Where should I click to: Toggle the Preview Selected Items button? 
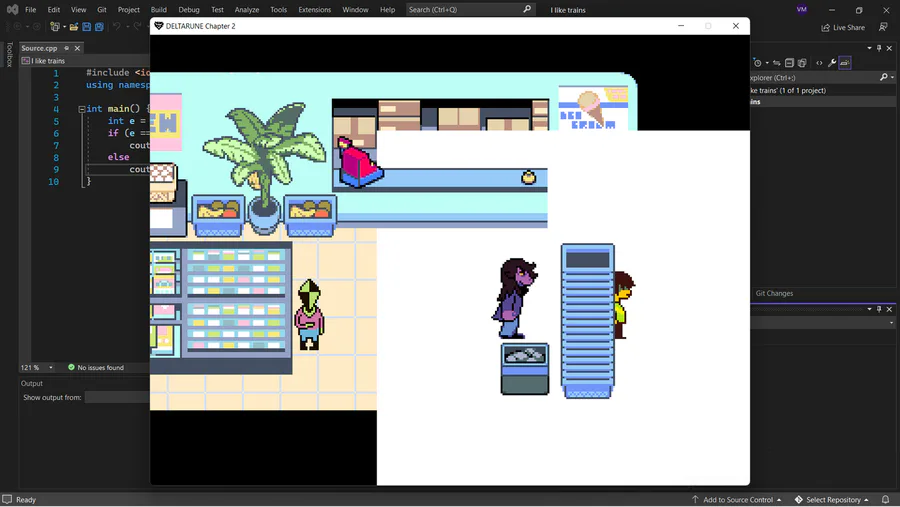[845, 63]
